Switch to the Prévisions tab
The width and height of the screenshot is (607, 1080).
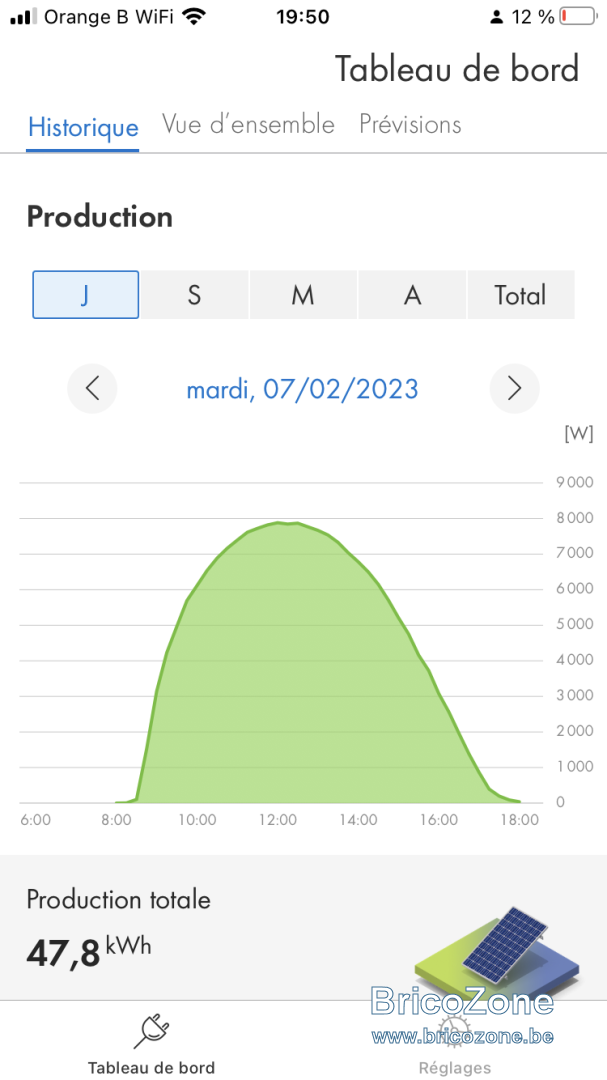point(410,125)
